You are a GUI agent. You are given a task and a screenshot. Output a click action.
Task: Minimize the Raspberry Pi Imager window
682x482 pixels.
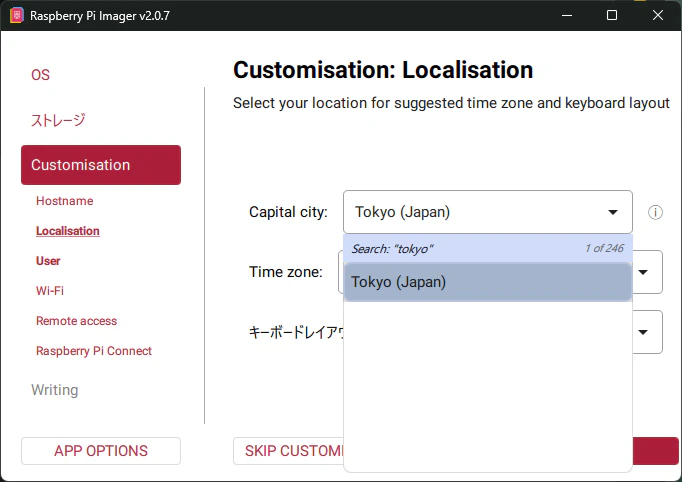[567, 15]
